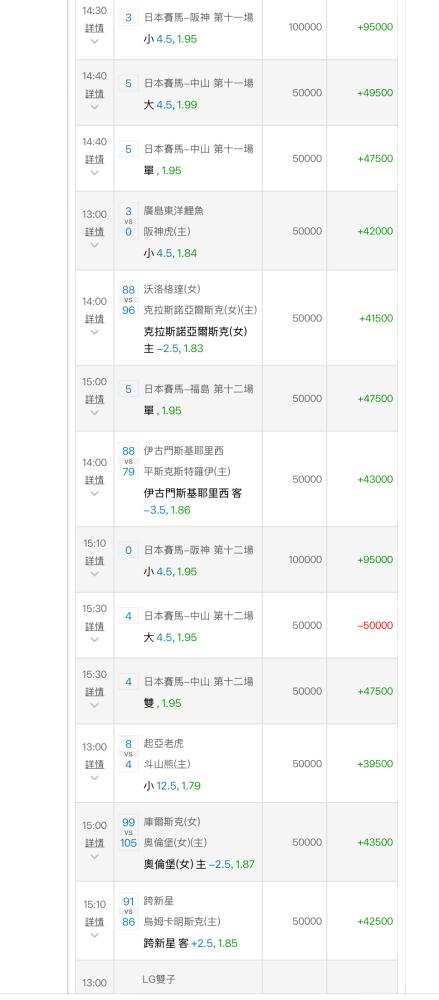
Task: Expand chevron in 廣島東洋鯉魚 row
Action: coord(94,246)
